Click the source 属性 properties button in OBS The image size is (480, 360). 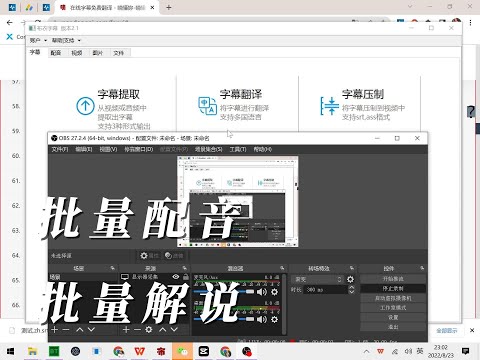point(149,256)
